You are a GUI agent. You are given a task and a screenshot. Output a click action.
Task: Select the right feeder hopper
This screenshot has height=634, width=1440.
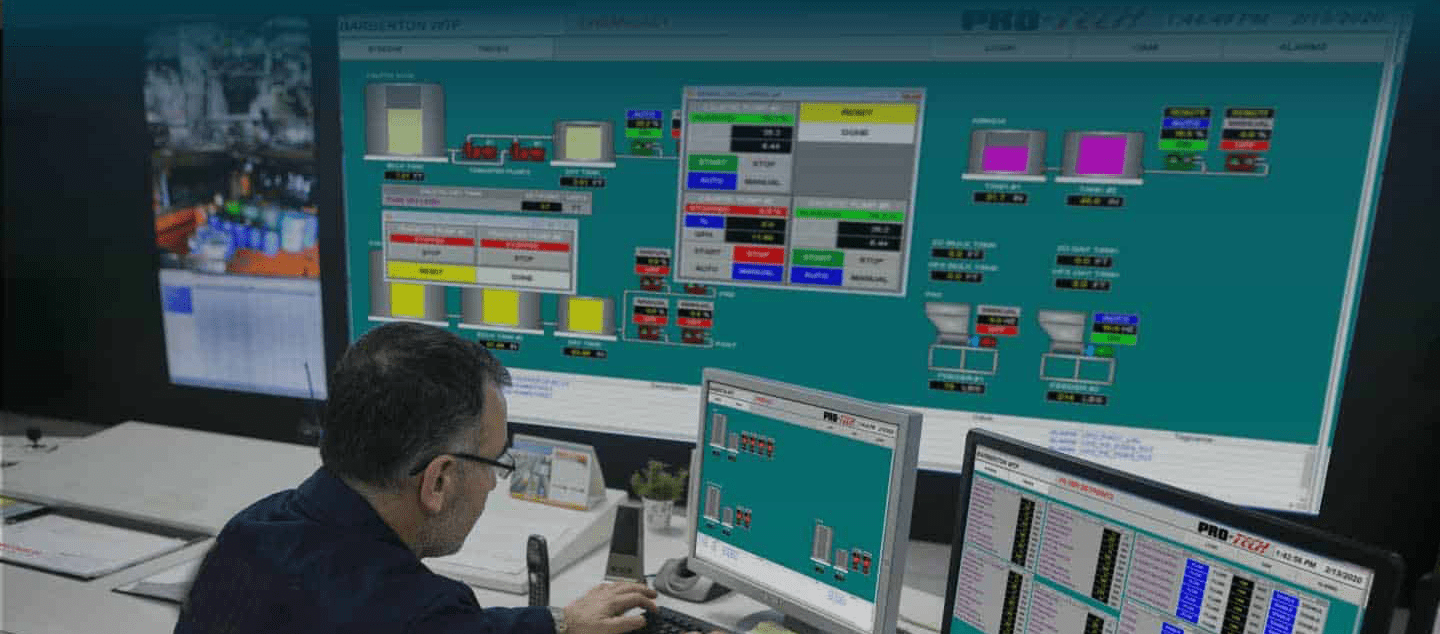pos(1062,331)
